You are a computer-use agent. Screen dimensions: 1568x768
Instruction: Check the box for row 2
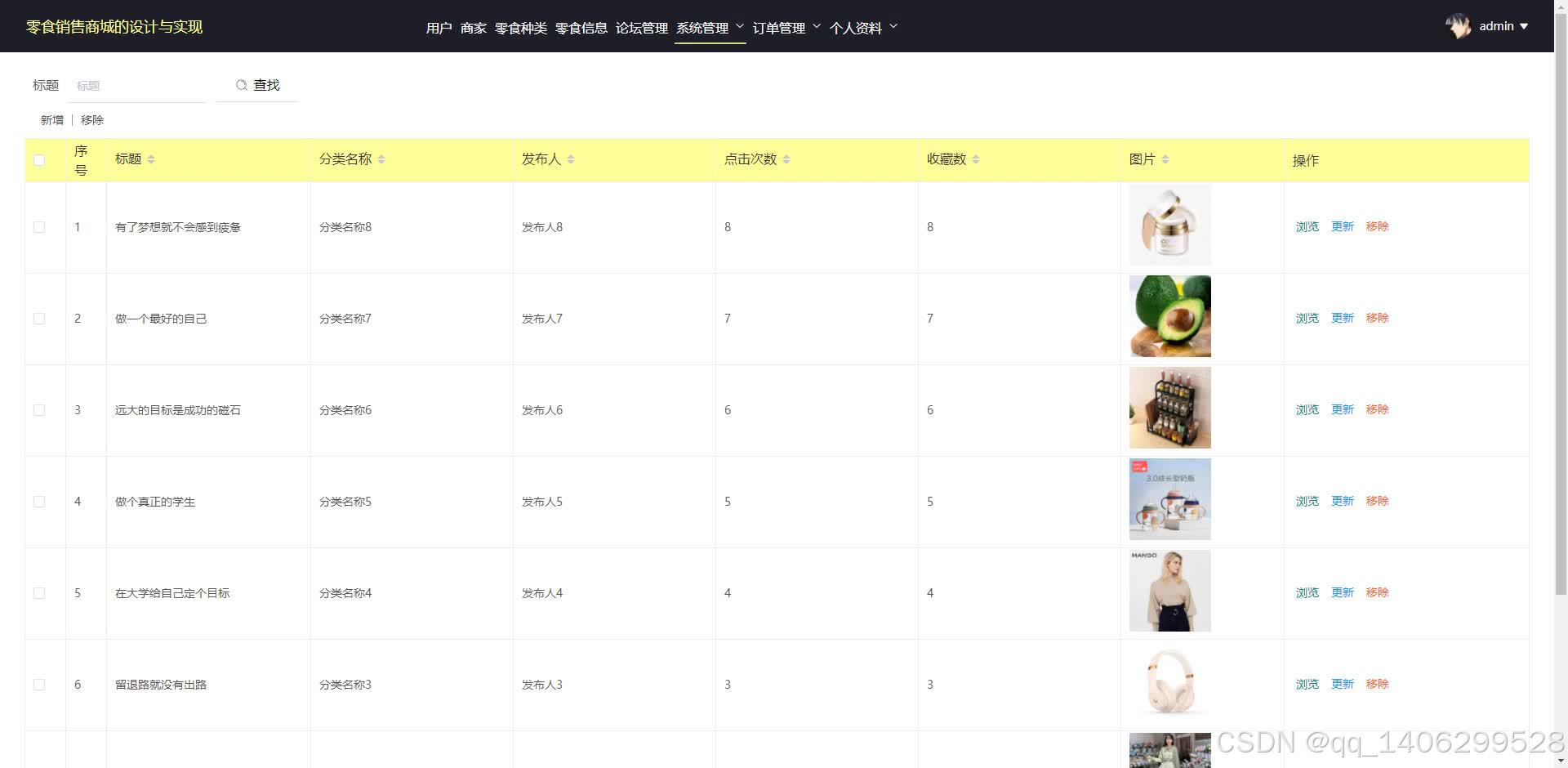pyautogui.click(x=39, y=319)
